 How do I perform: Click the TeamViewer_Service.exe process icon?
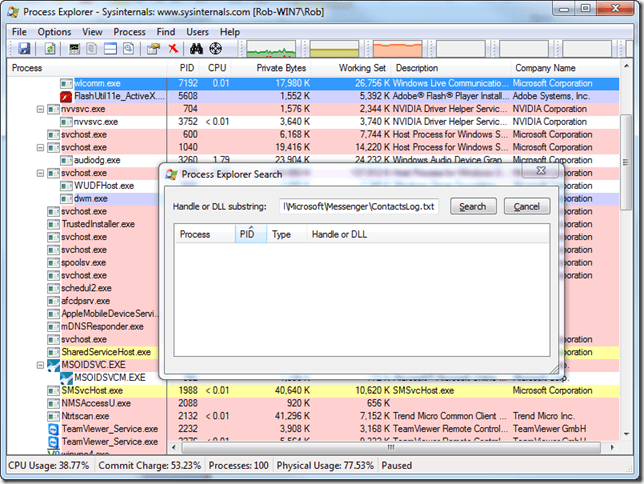[x=54, y=429]
